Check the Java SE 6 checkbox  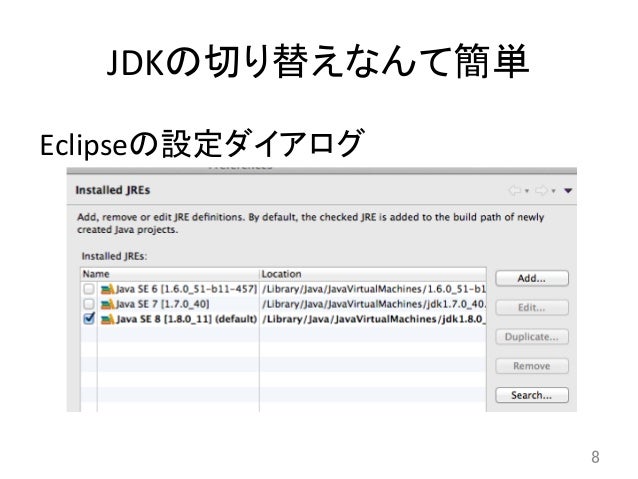(89, 289)
